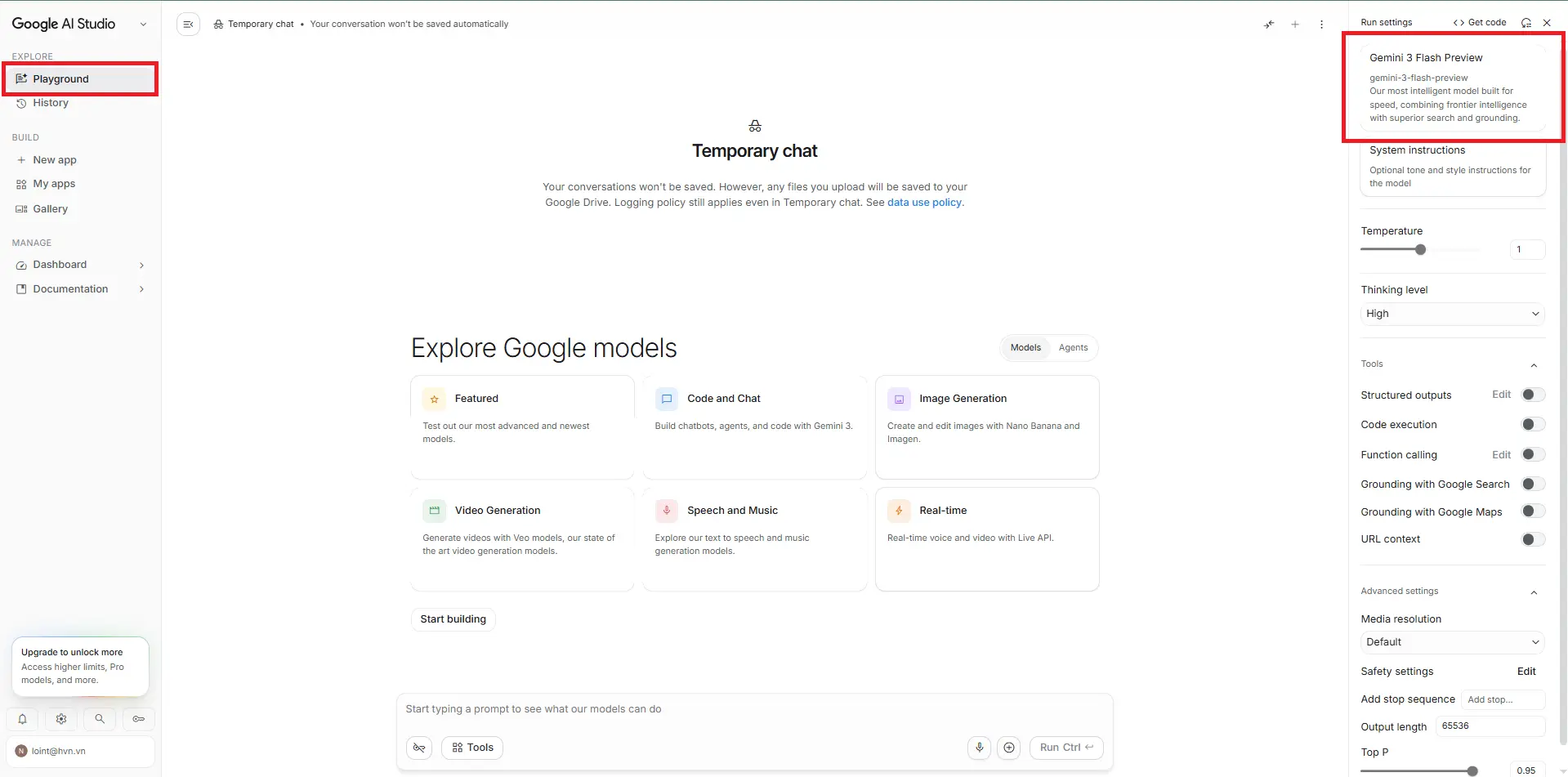Edit the Safety settings

click(x=1526, y=672)
